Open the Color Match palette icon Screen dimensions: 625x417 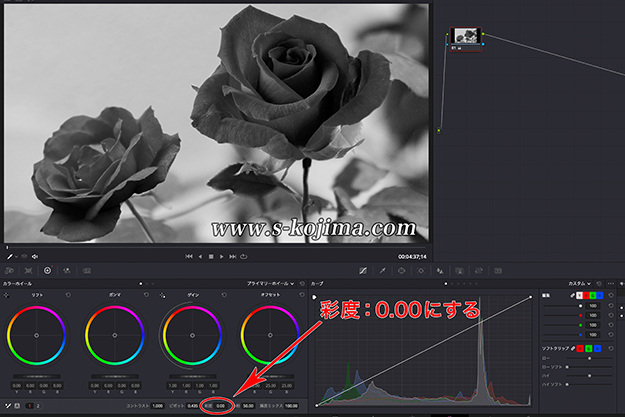tap(28, 271)
